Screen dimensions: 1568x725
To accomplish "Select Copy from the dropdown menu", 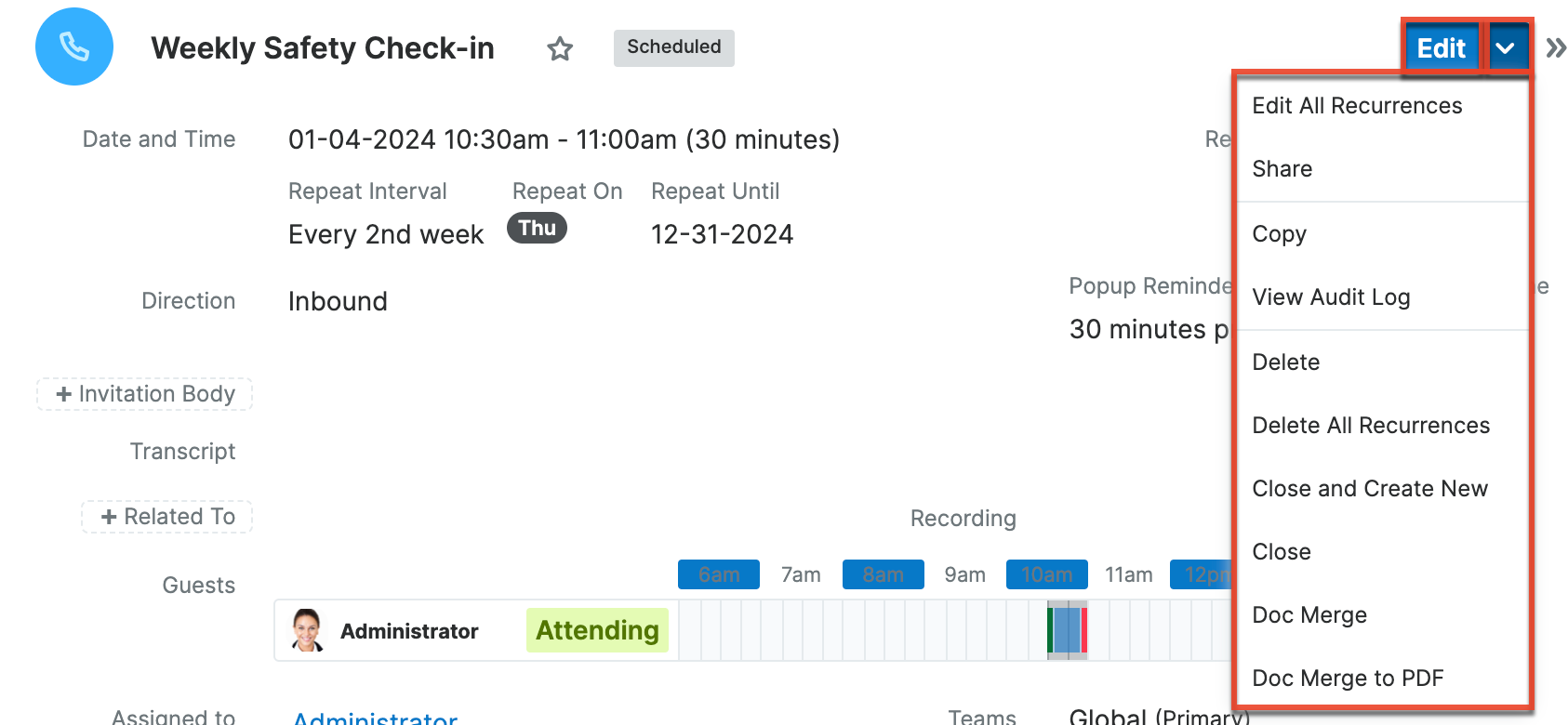I will [1280, 234].
